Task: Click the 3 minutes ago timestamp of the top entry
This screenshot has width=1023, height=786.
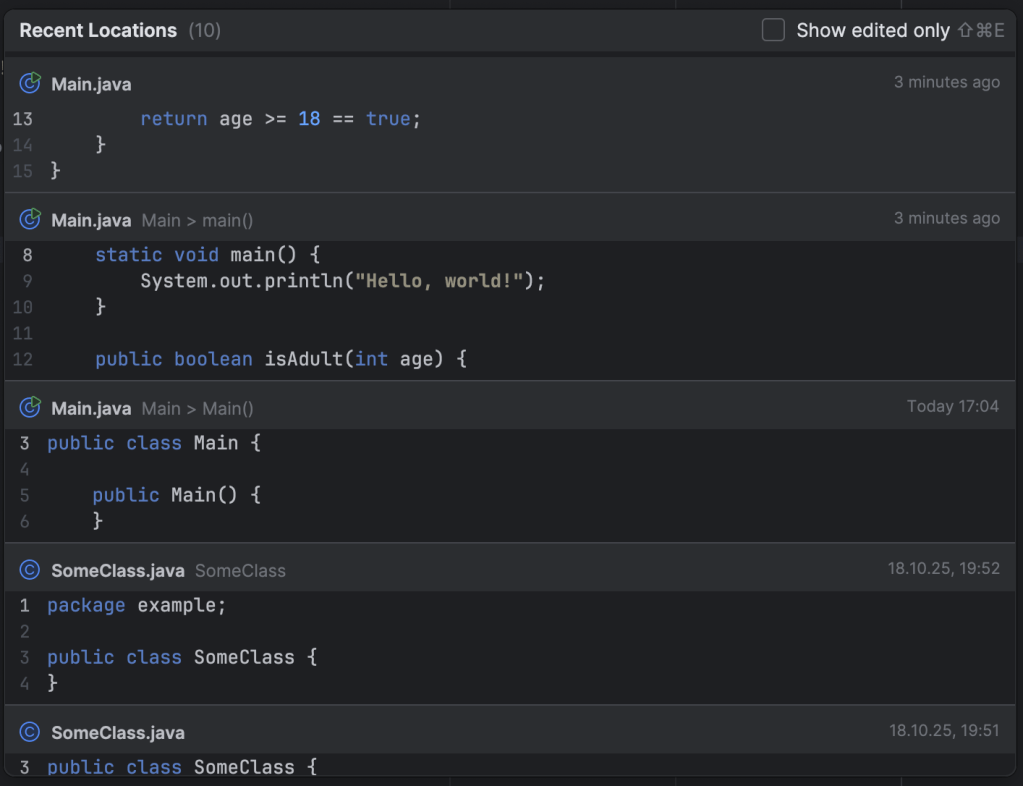Action: tap(946, 82)
